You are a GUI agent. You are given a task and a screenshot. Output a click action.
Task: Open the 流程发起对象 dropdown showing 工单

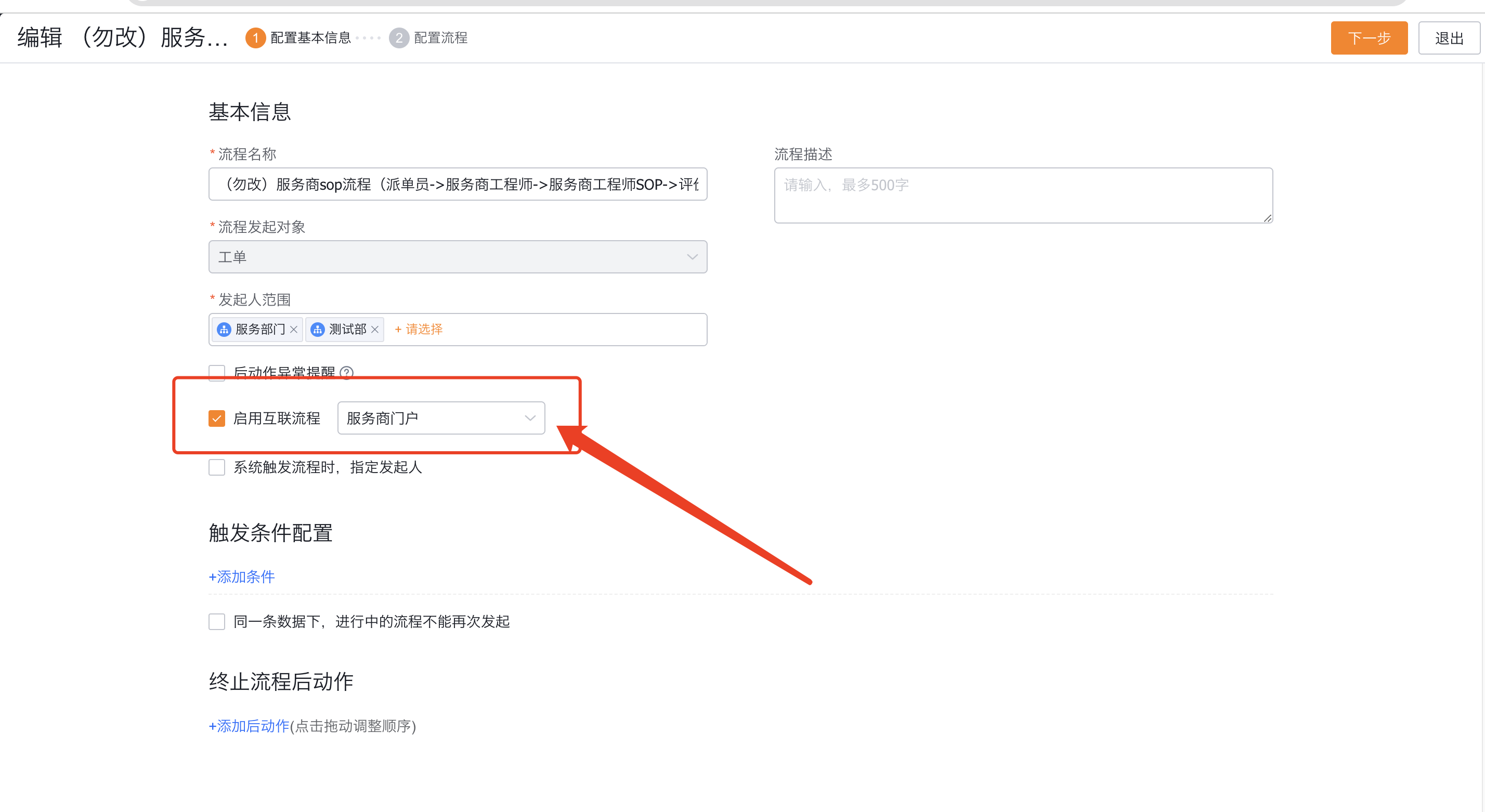pyautogui.click(x=457, y=257)
